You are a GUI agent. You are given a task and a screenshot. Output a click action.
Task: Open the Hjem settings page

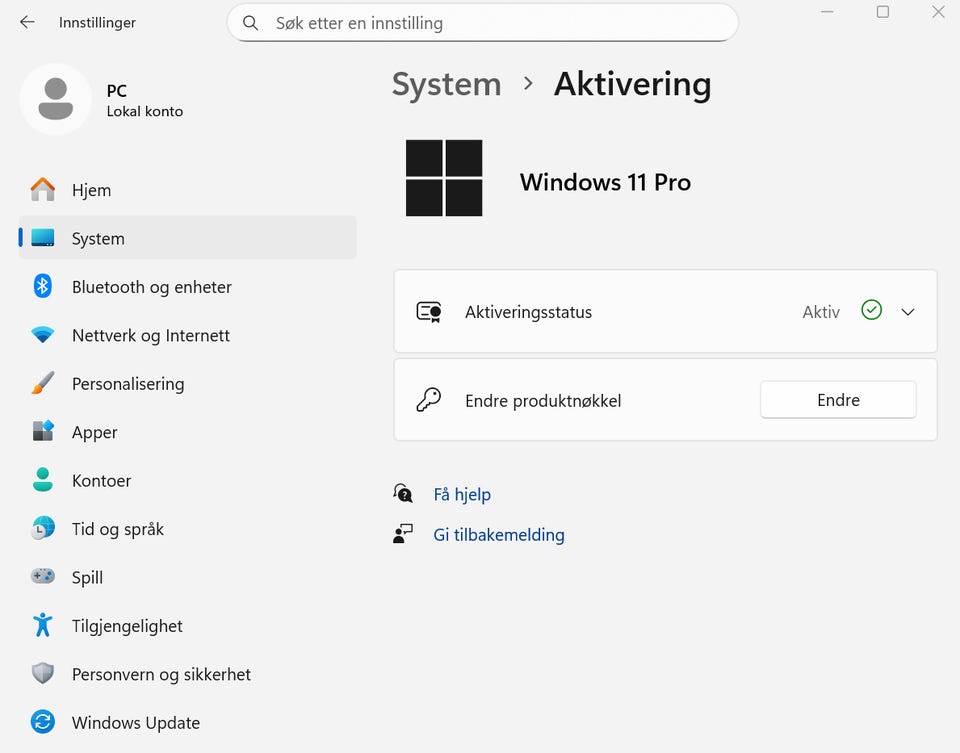pyautogui.click(x=91, y=190)
